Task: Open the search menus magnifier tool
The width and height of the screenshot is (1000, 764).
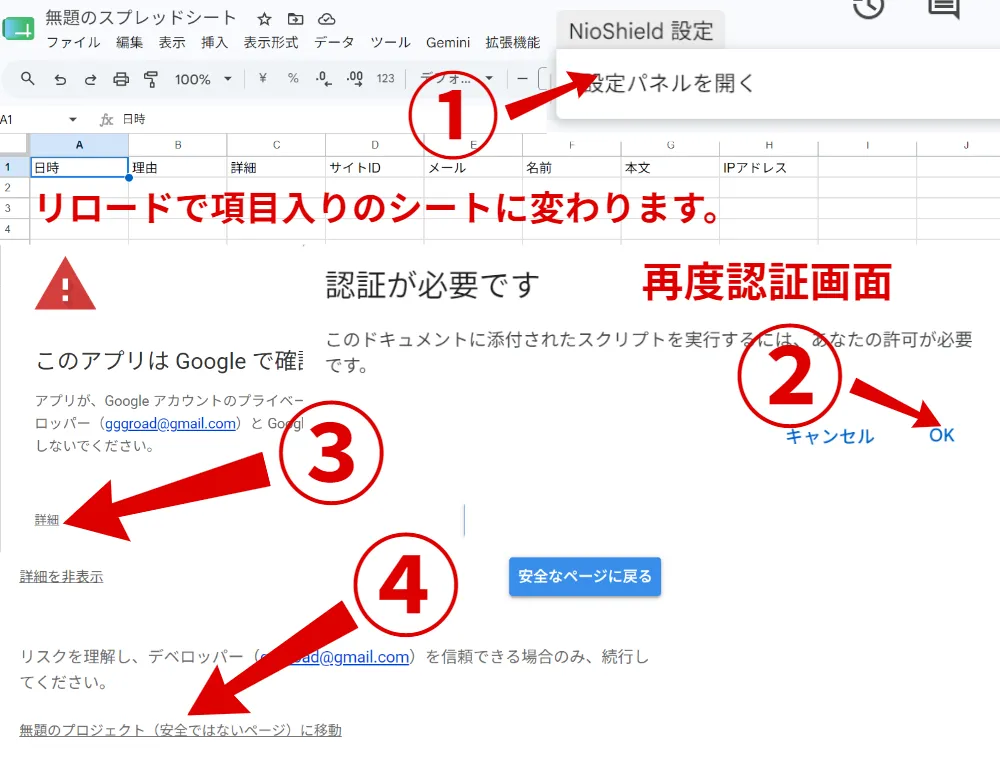Action: [27, 78]
